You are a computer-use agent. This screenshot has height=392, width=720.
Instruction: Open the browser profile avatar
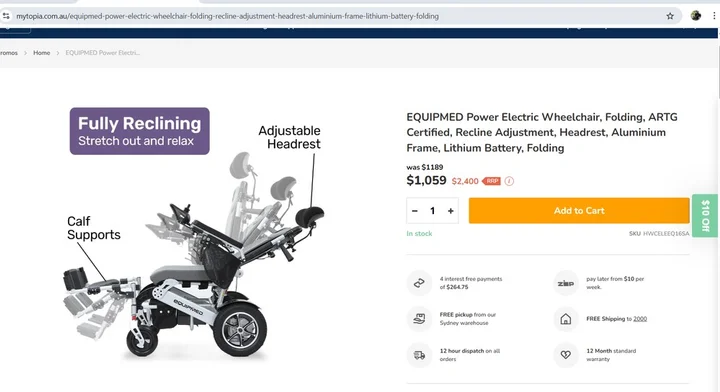click(x=696, y=16)
